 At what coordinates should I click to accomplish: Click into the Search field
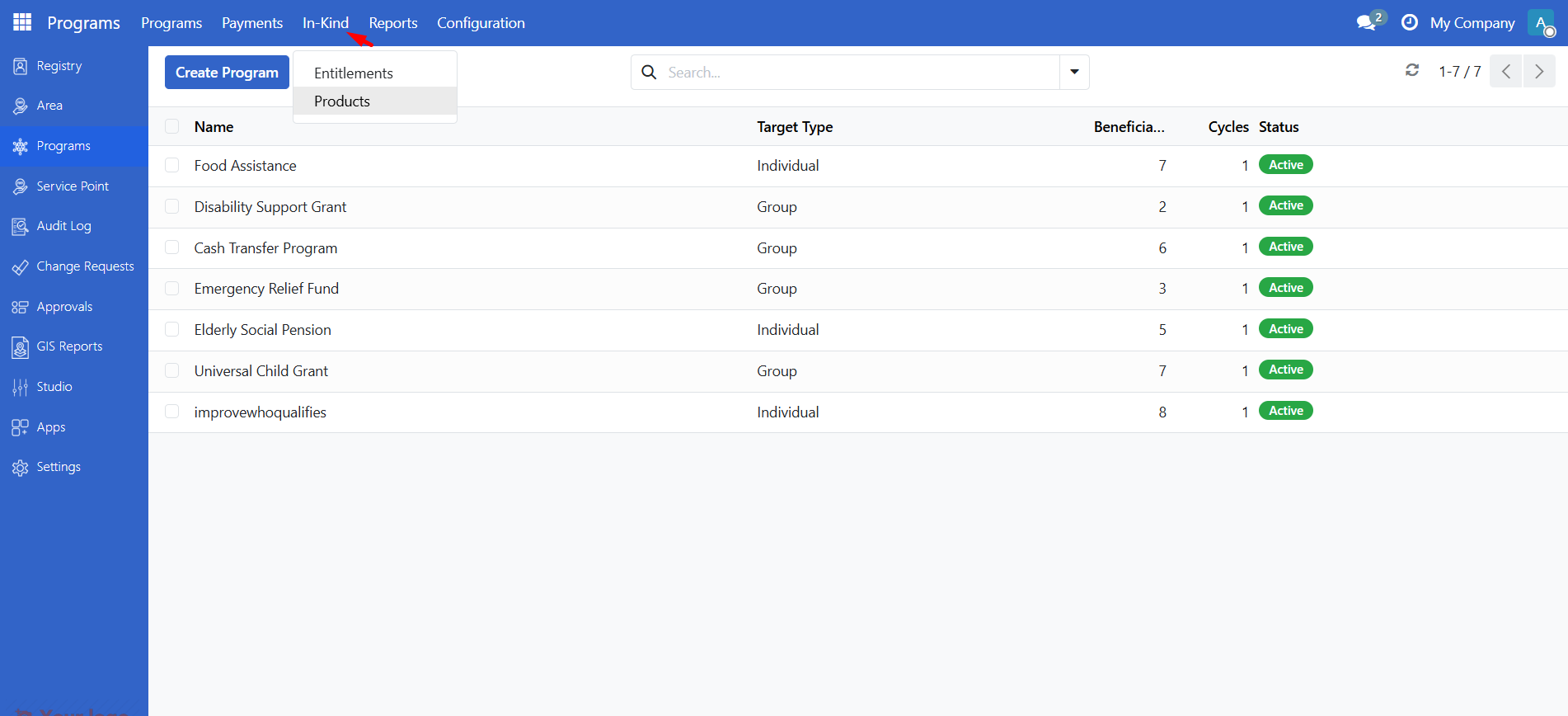(857, 73)
